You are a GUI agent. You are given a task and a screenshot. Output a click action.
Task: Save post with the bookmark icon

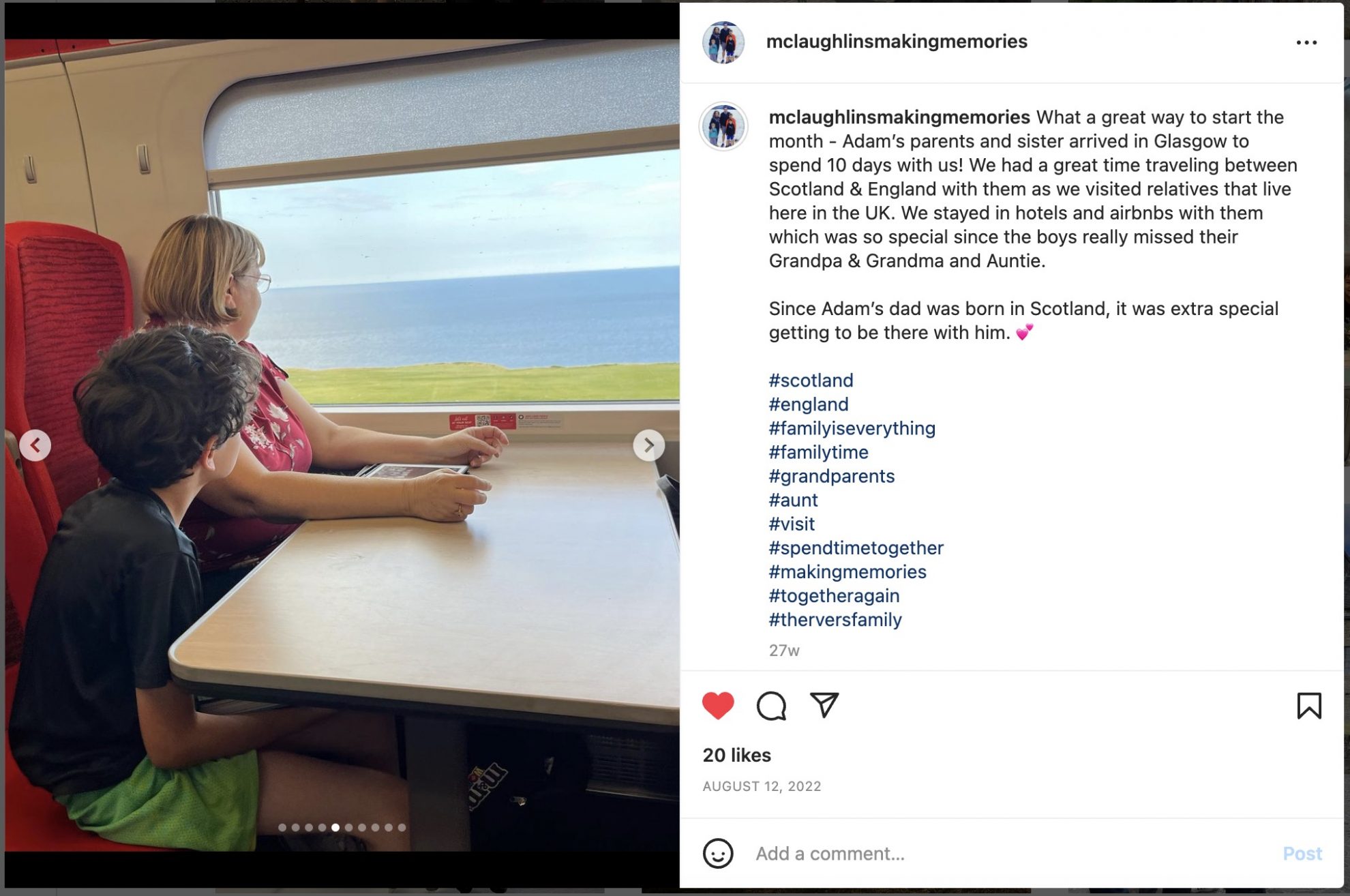(x=1308, y=706)
